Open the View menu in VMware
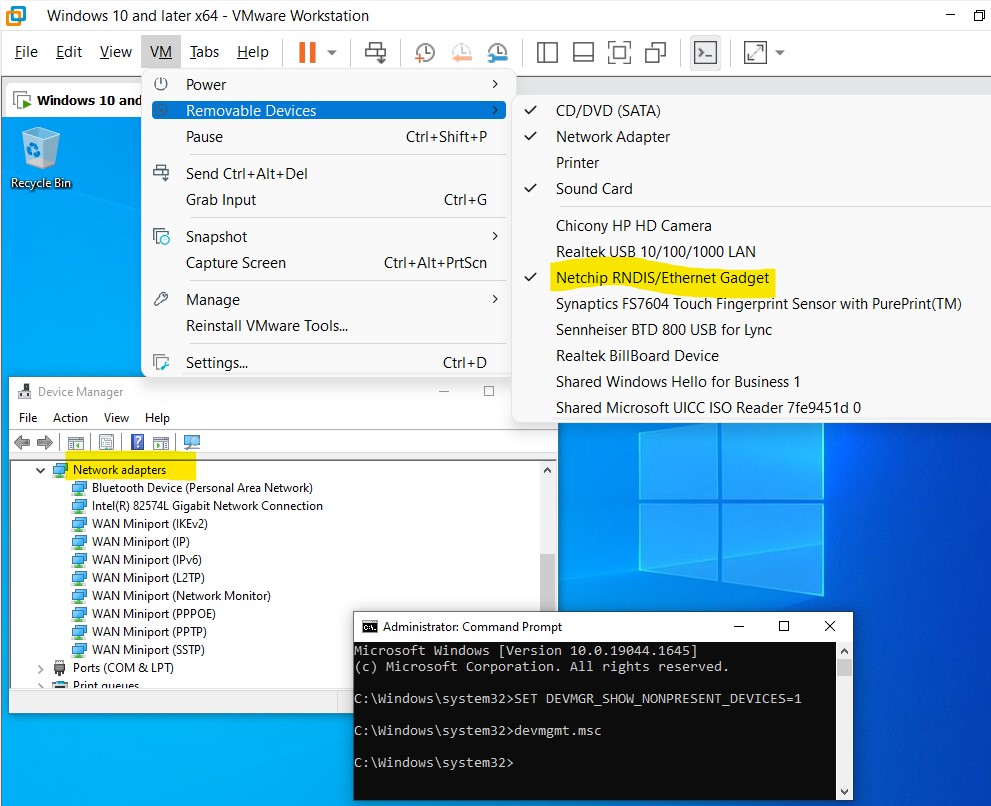Viewport: 991px width, 806px height. coord(116,52)
